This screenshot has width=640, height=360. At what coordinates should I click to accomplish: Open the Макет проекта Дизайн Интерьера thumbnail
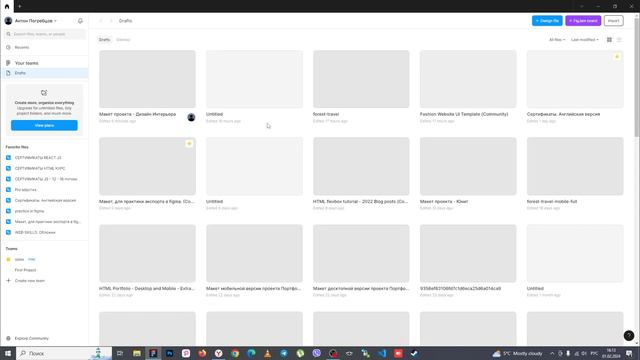(147, 79)
